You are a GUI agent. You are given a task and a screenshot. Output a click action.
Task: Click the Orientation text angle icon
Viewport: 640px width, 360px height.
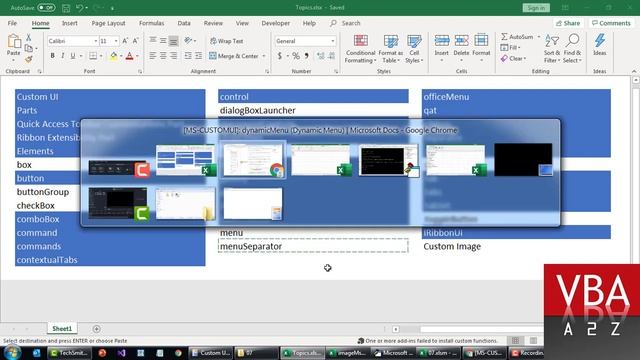tap(188, 40)
